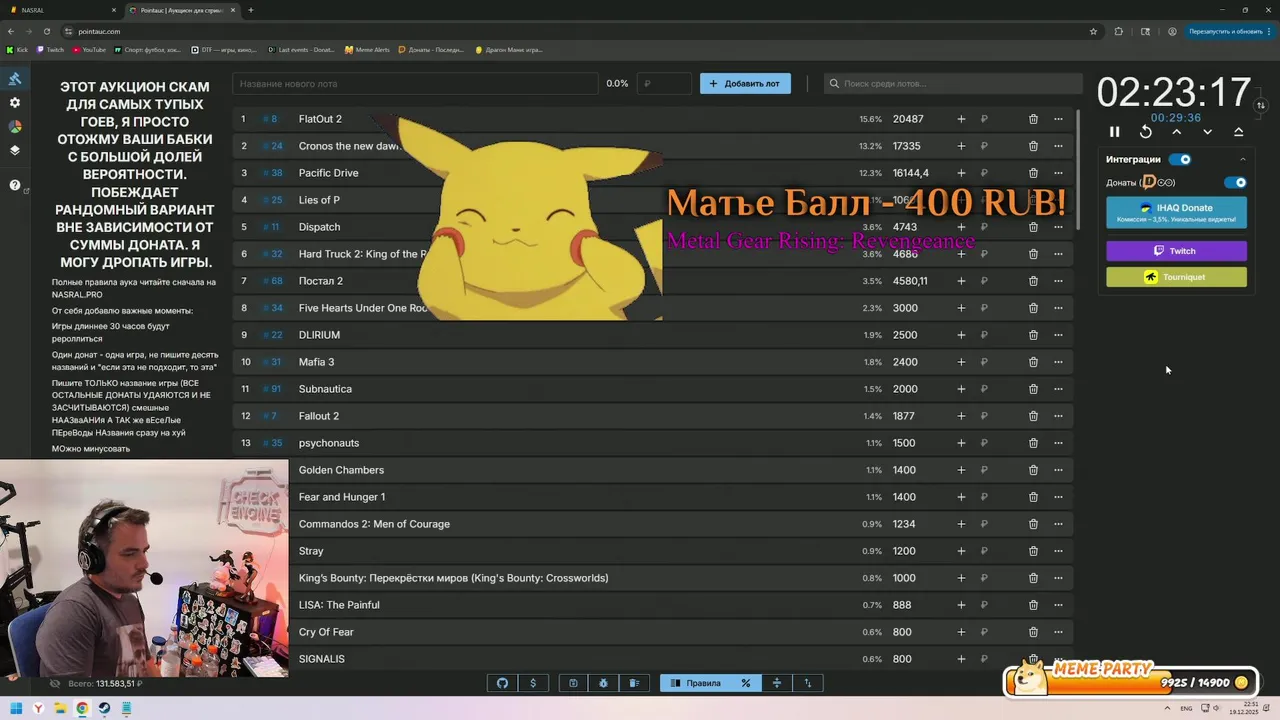The height and width of the screenshot is (720, 1280).
Task: Reset the timer with circular arrow
Action: (1146, 132)
